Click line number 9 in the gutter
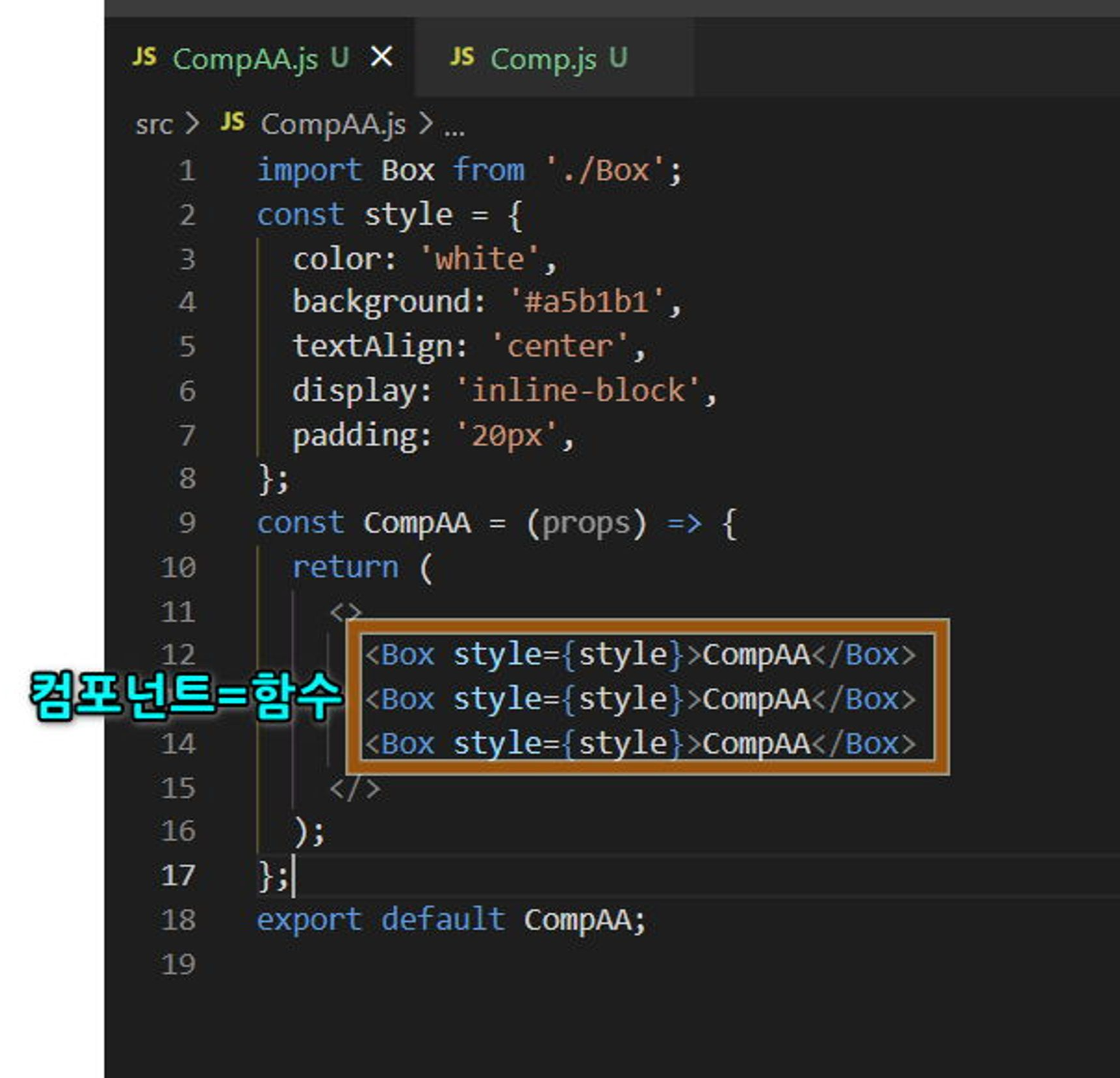The width and height of the screenshot is (1120, 1078). click(x=186, y=523)
